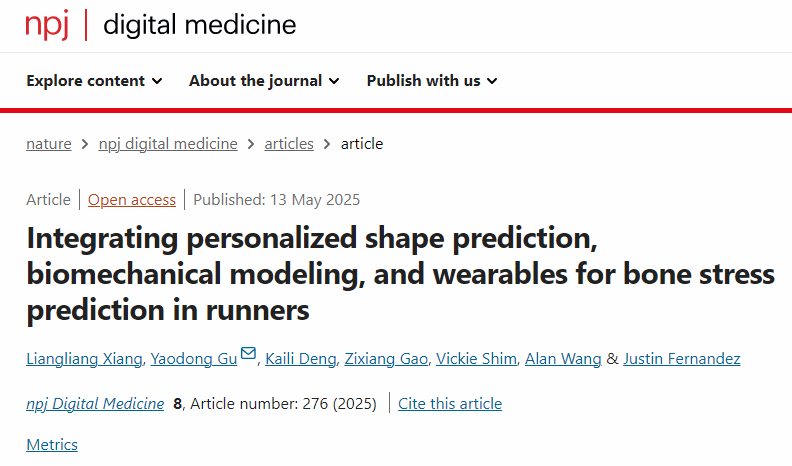792x466 pixels.
Task: Click Cite this article
Action: pos(450,404)
